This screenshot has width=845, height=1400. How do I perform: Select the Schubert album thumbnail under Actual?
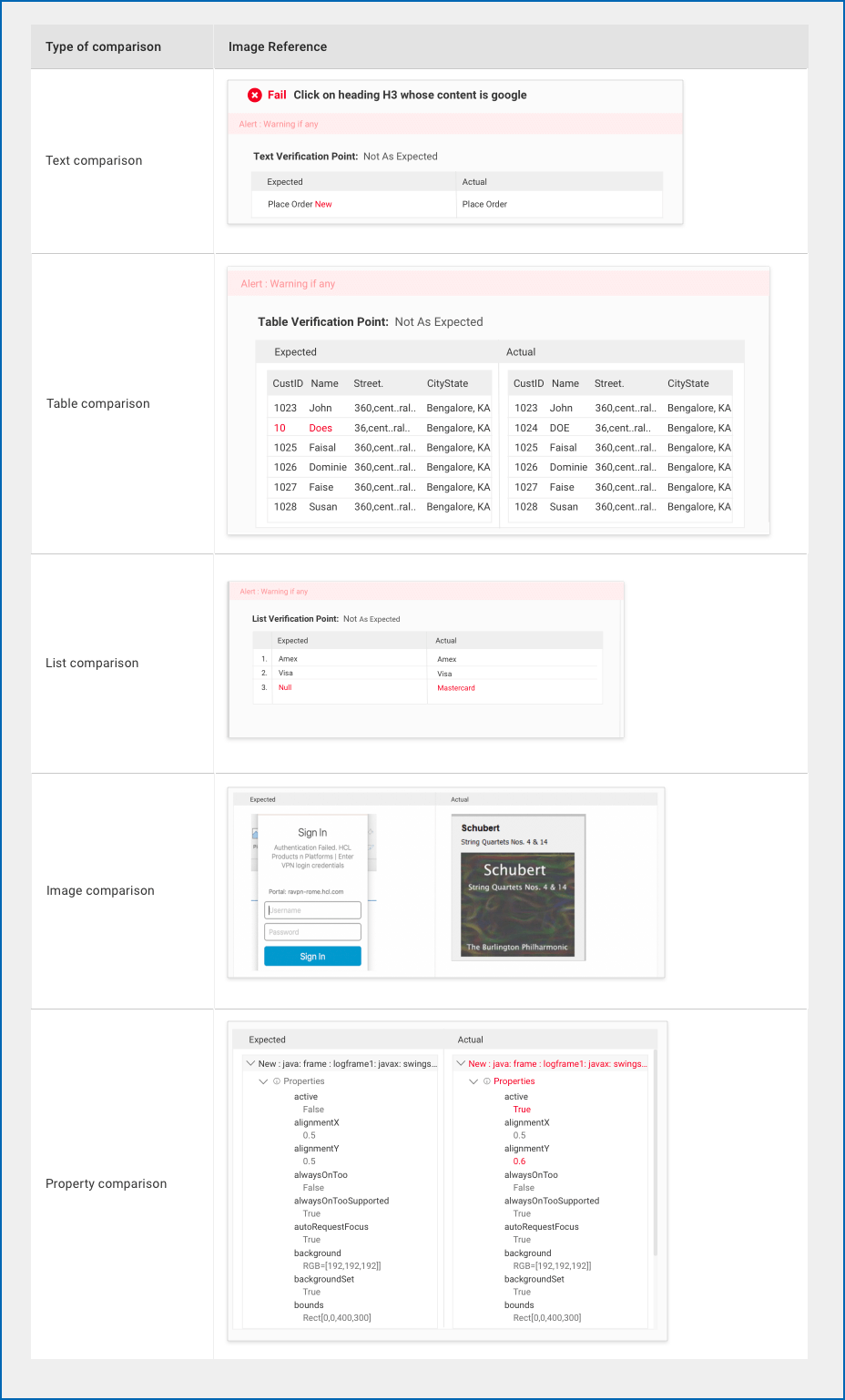518,888
